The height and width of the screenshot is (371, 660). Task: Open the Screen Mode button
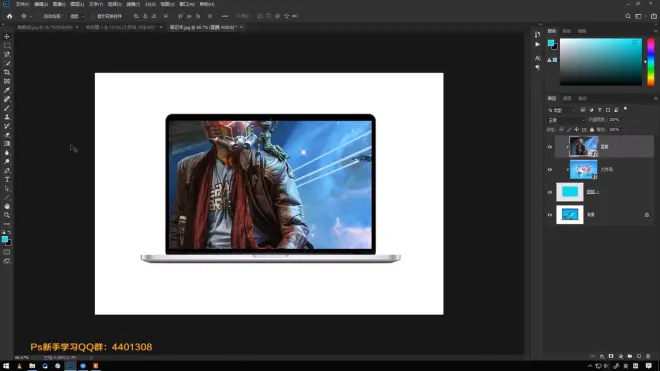(x=7, y=261)
